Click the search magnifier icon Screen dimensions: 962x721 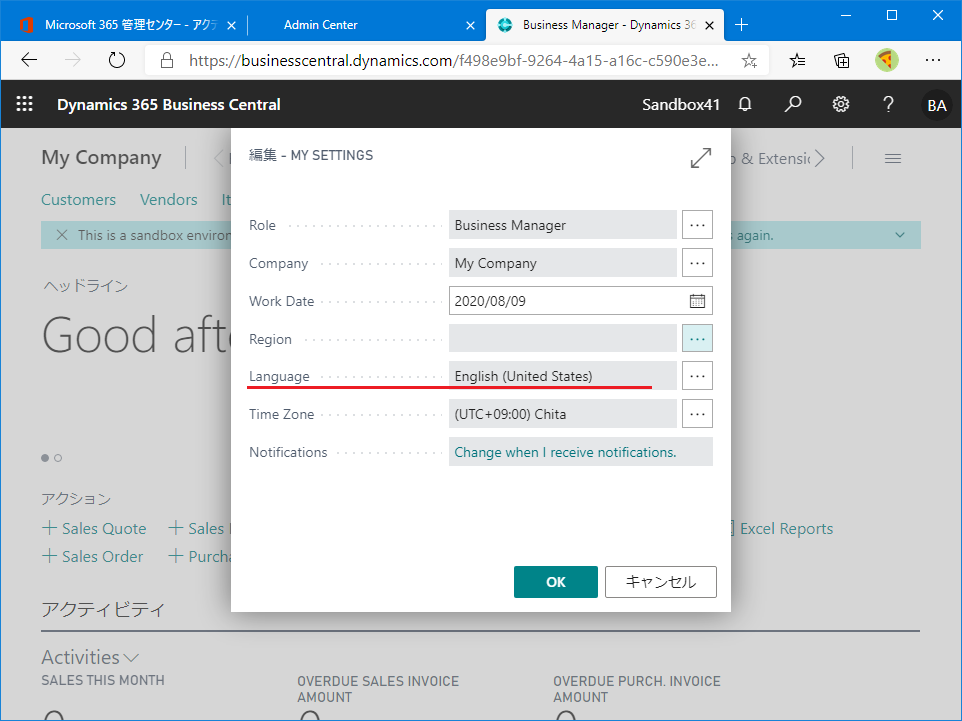(x=793, y=104)
